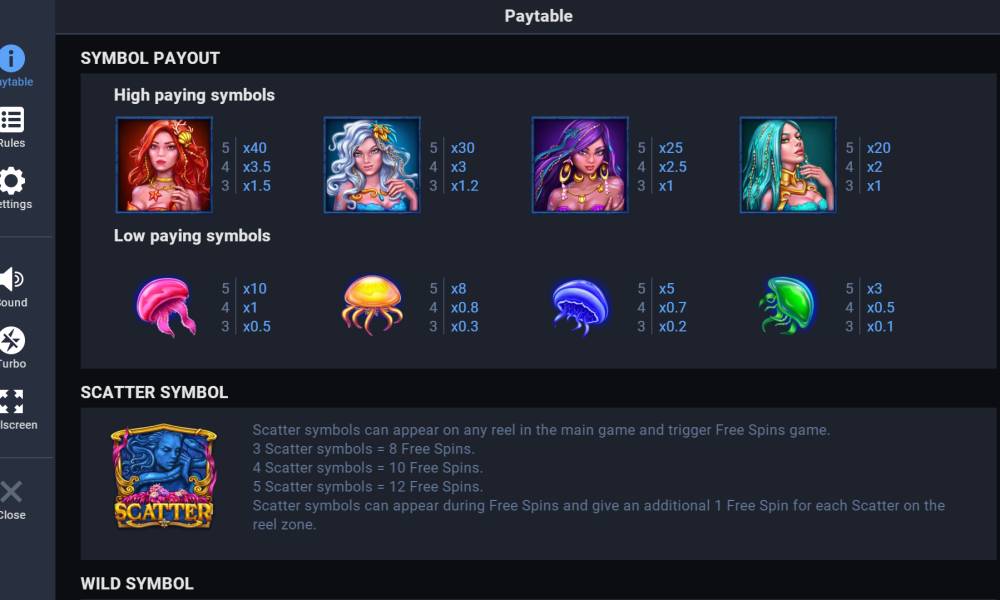1000x600 pixels.
Task: Toggle Turbo mode icon
Action: click(12, 341)
